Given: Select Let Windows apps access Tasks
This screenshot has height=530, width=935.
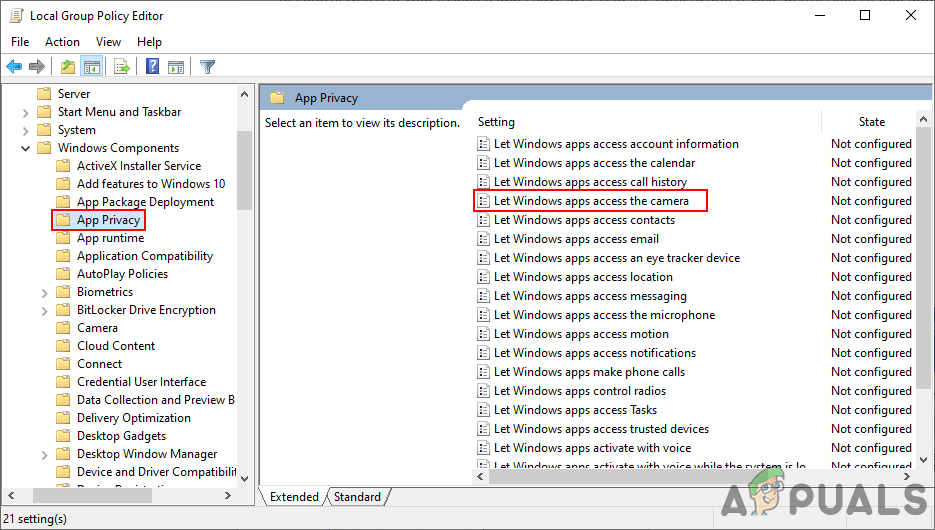Looking at the screenshot, I should pos(575,410).
